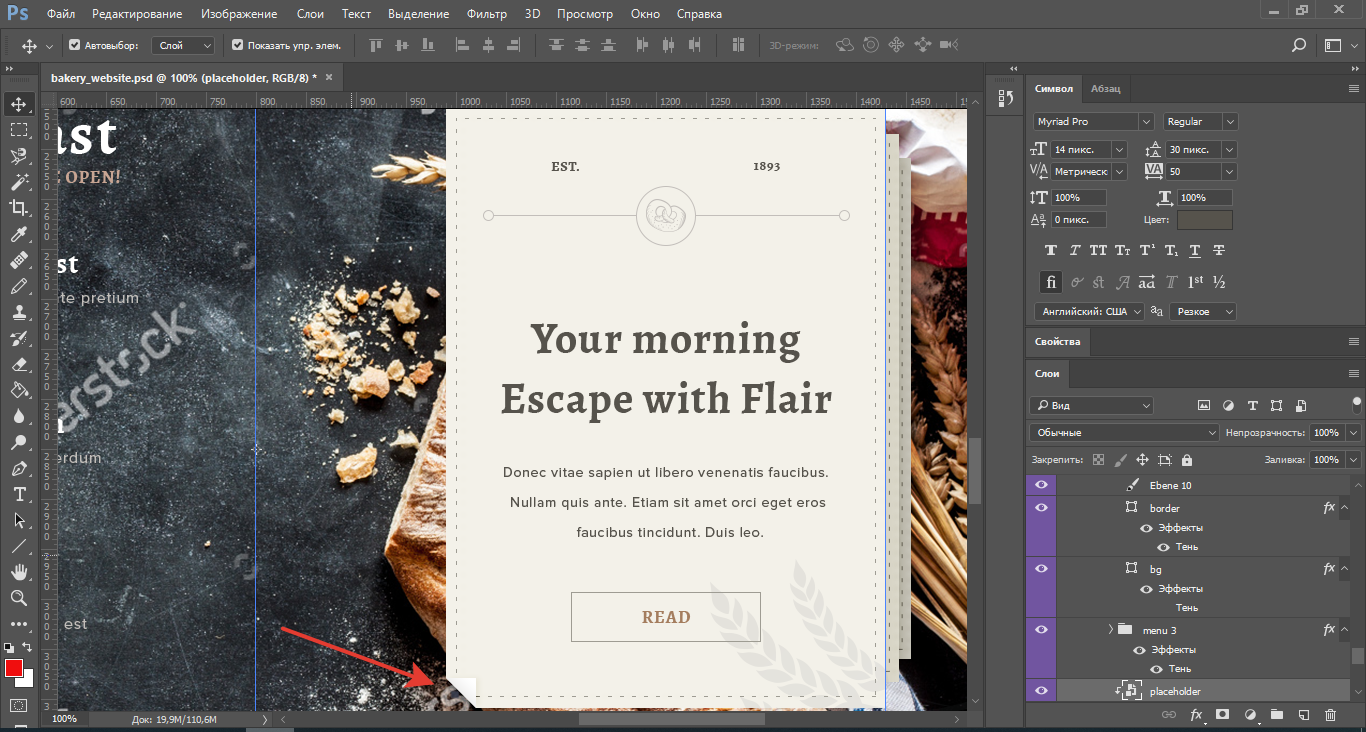Screen dimensions: 1366x732
Task: Select the Ebene 10 layer name
Action: pos(1170,485)
